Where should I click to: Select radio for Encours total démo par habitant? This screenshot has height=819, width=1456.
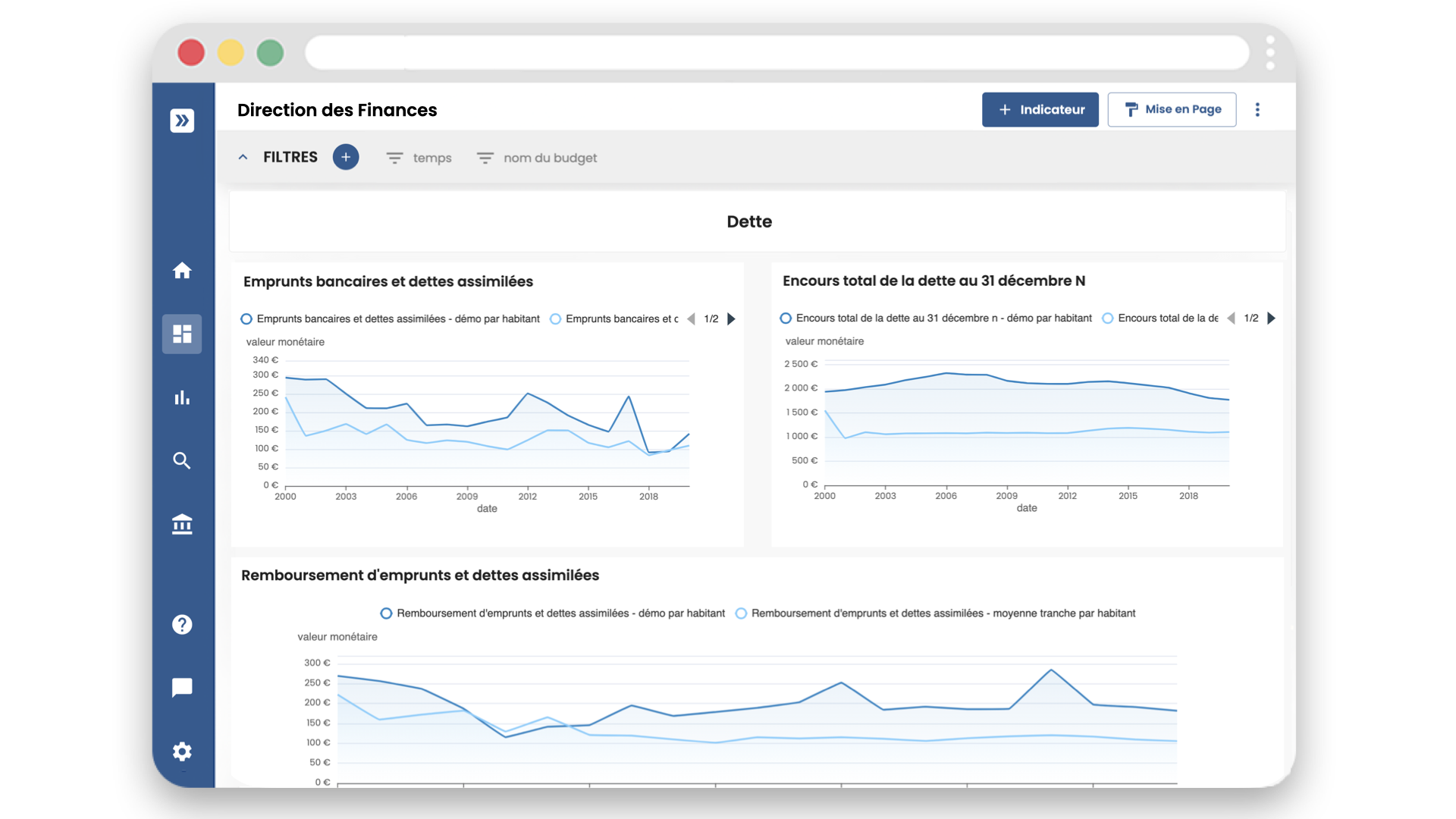click(x=786, y=318)
